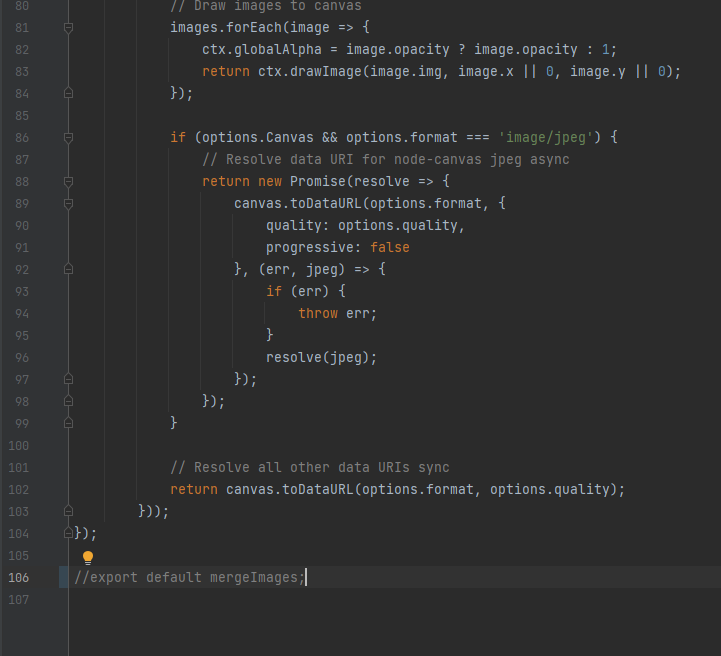
Task: Click the 'image/jpeg' string literal
Action: coord(546,137)
